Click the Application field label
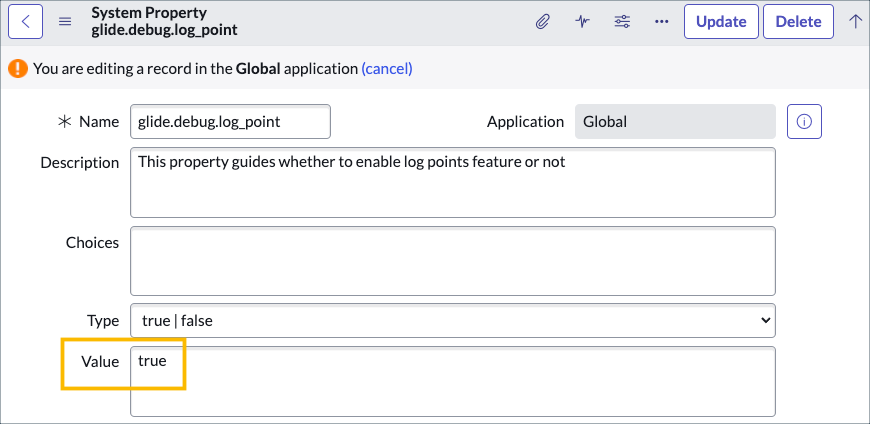The width and height of the screenshot is (870, 424). tap(525, 122)
